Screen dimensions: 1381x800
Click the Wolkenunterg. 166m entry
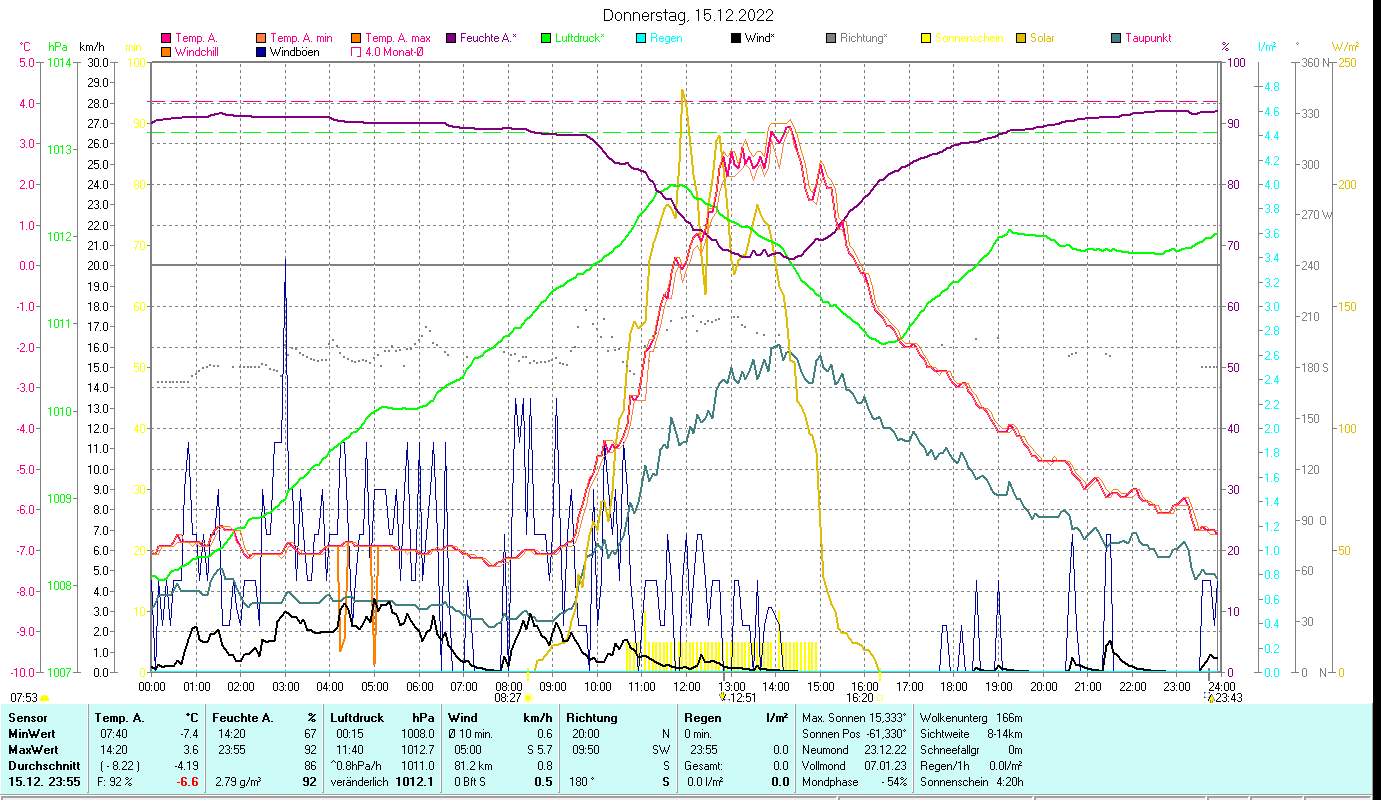point(970,718)
